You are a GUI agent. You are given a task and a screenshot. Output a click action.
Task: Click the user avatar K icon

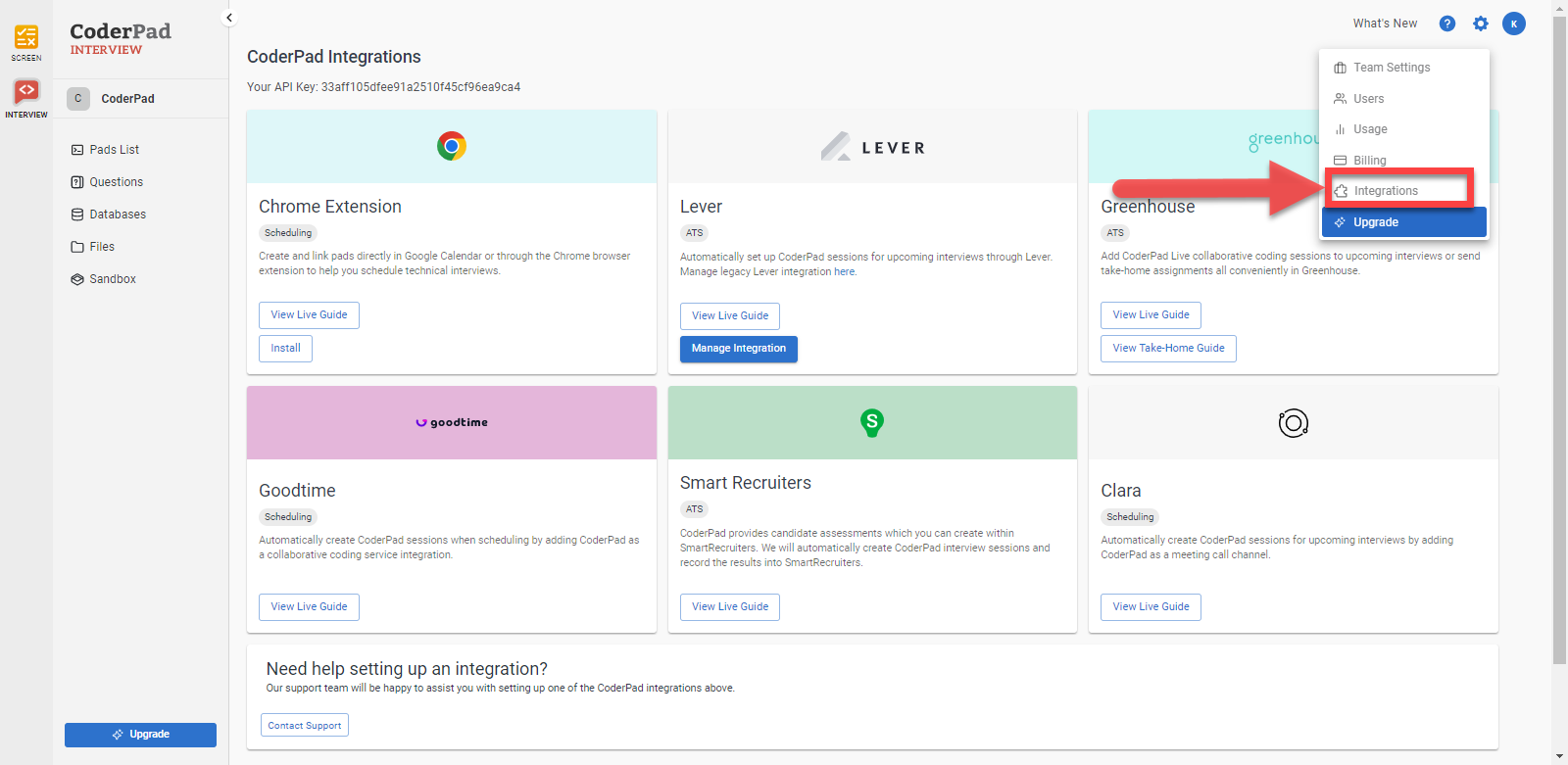1513,24
